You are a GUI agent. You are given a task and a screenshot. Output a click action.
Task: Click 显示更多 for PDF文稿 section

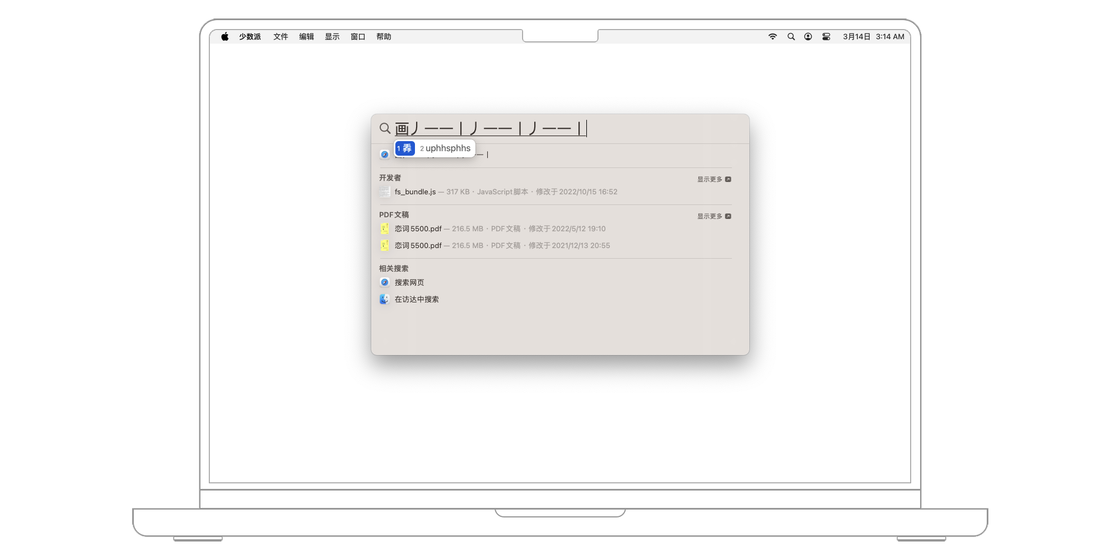(x=714, y=216)
